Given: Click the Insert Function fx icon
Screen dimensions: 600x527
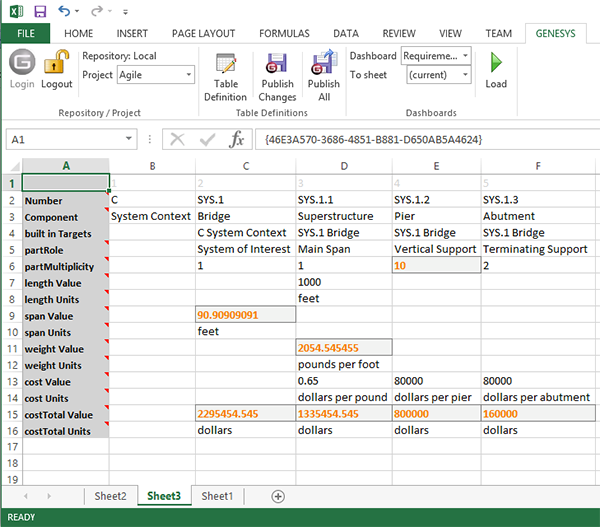Looking at the screenshot, I should [x=237, y=139].
